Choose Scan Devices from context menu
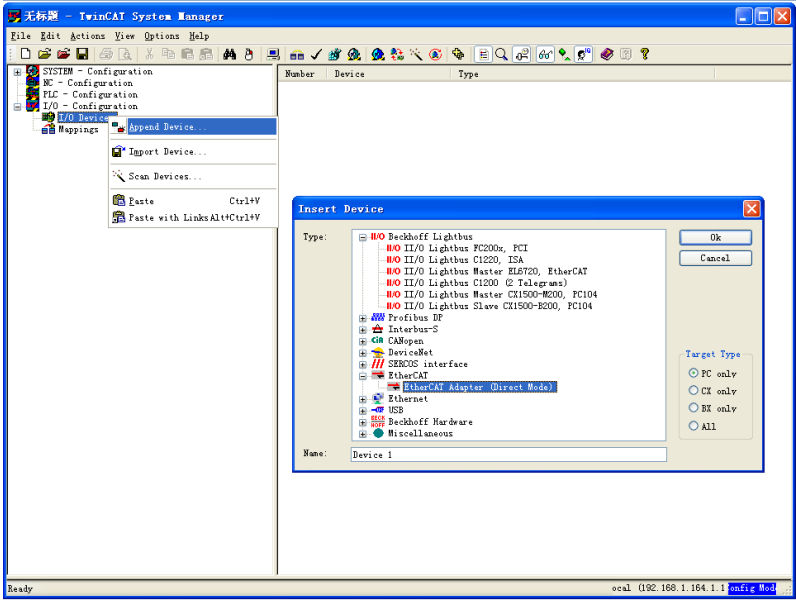796x602 pixels. click(193, 176)
